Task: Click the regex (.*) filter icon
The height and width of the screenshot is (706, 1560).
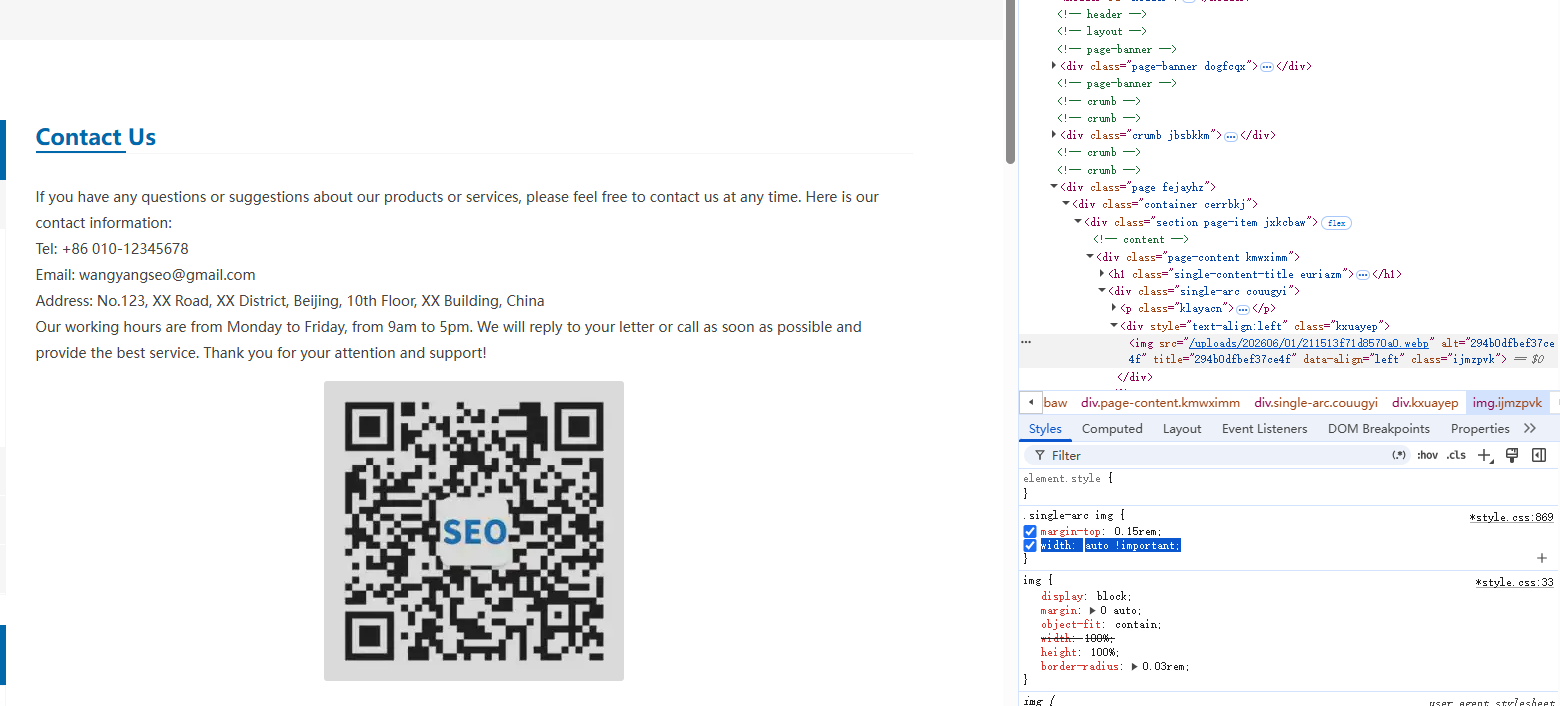Action: (x=1399, y=455)
